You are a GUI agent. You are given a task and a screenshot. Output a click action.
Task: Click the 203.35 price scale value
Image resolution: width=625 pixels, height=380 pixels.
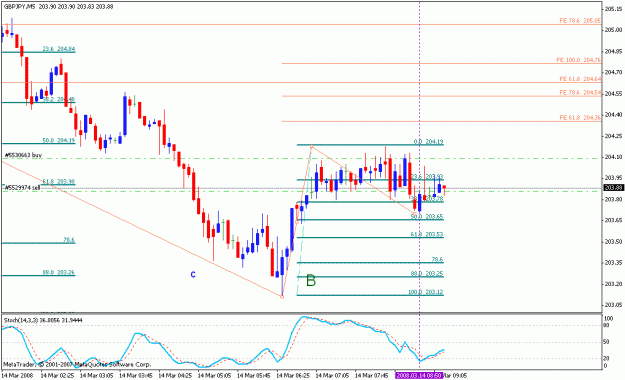pos(613,263)
